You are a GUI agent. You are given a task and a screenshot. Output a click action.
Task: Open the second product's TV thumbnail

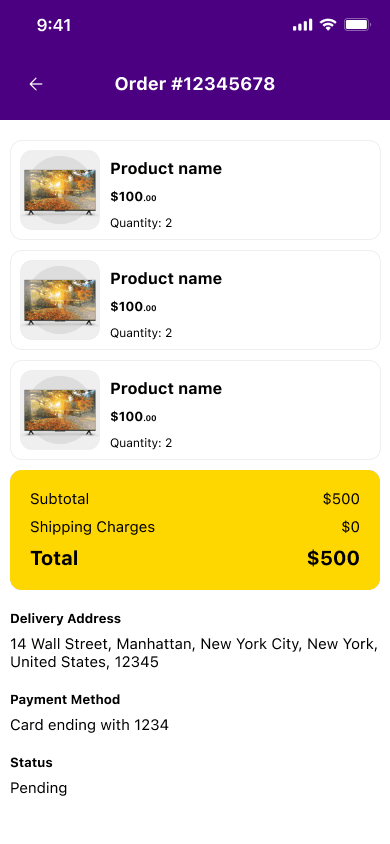point(60,300)
